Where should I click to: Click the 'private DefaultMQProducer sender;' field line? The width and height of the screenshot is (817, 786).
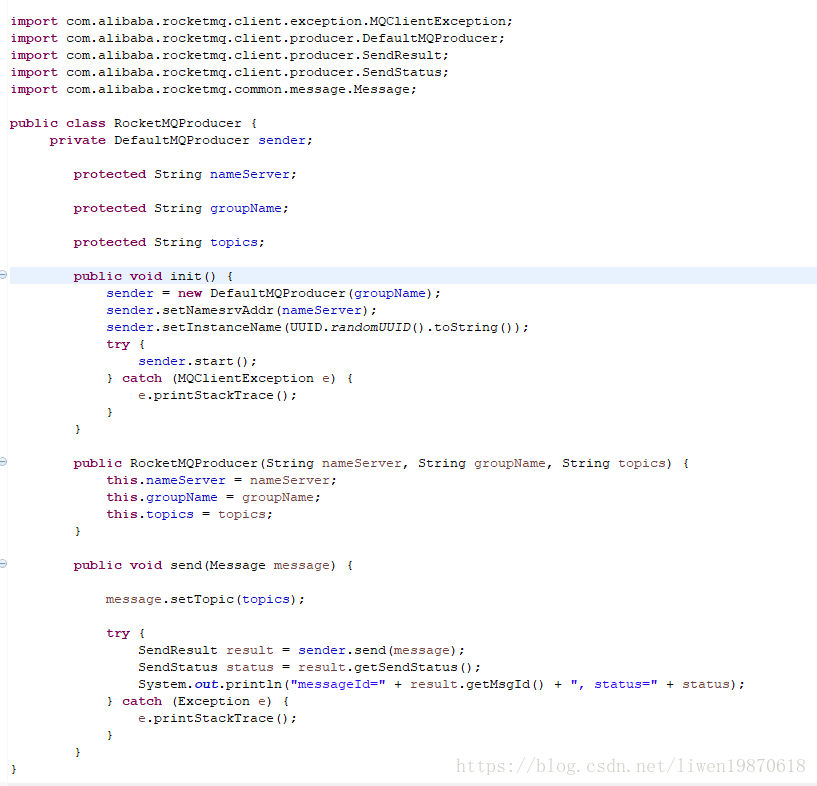point(181,141)
